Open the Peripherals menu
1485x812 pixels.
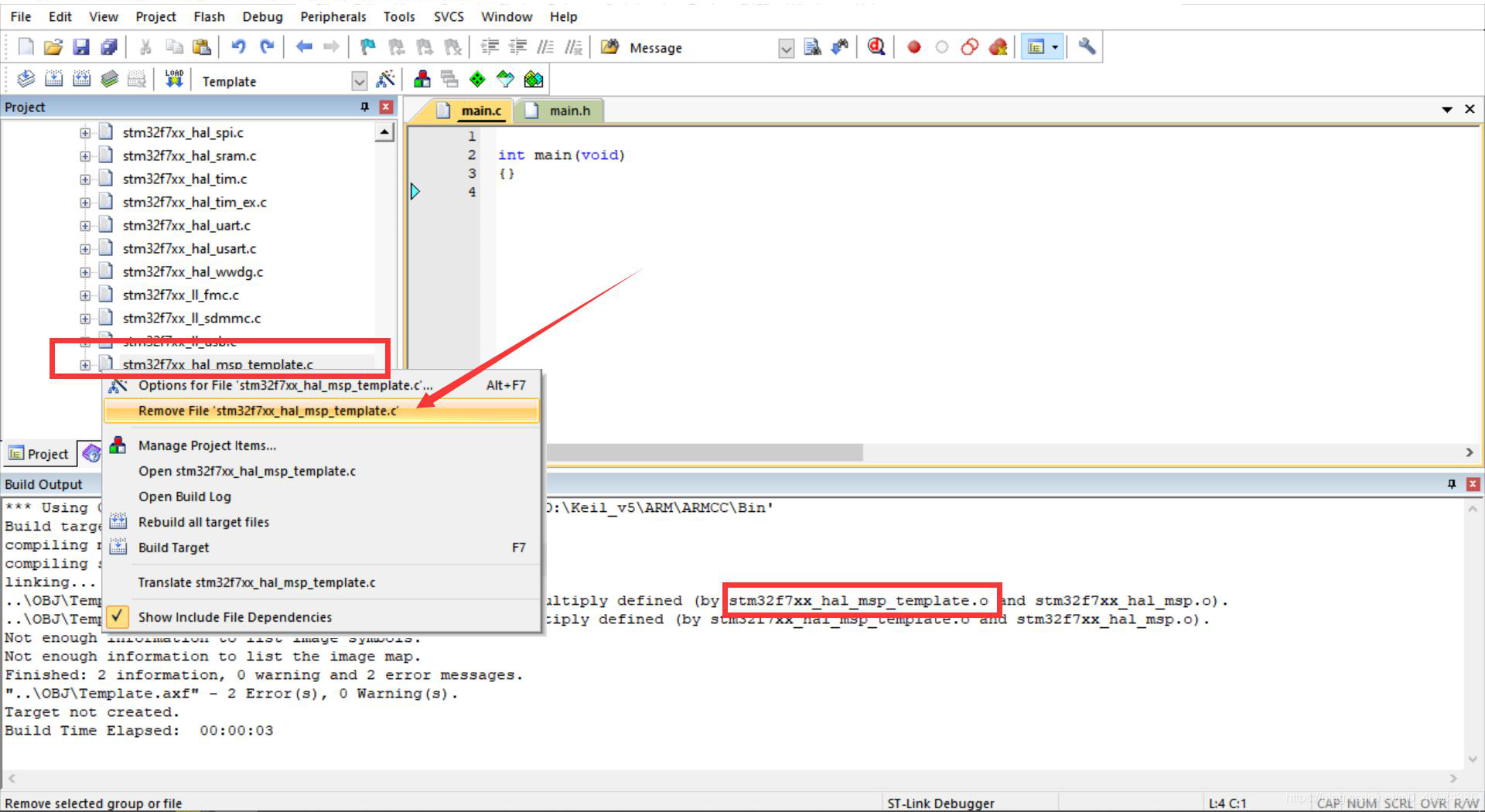click(x=333, y=16)
